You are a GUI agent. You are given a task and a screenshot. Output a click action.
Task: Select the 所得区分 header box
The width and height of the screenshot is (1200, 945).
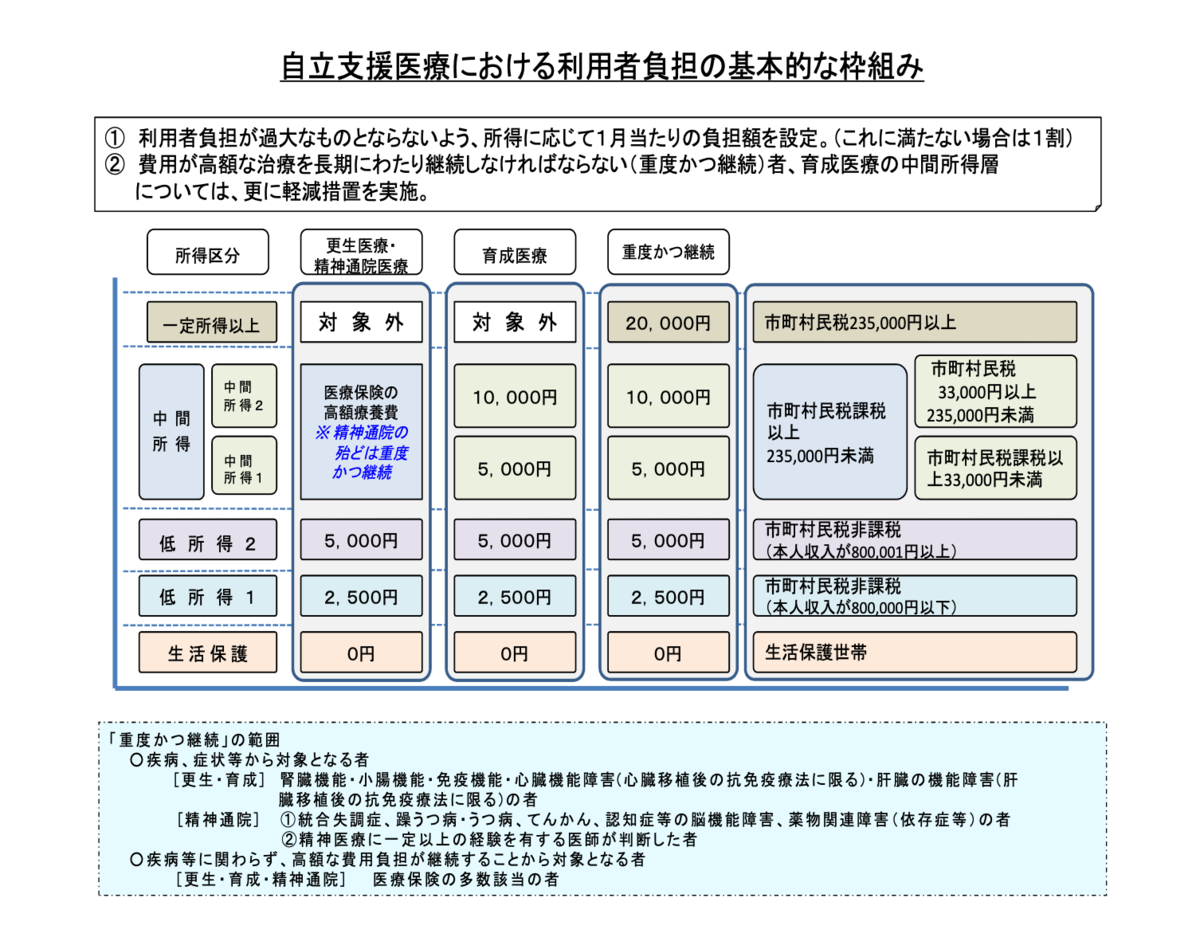pyautogui.click(x=208, y=252)
